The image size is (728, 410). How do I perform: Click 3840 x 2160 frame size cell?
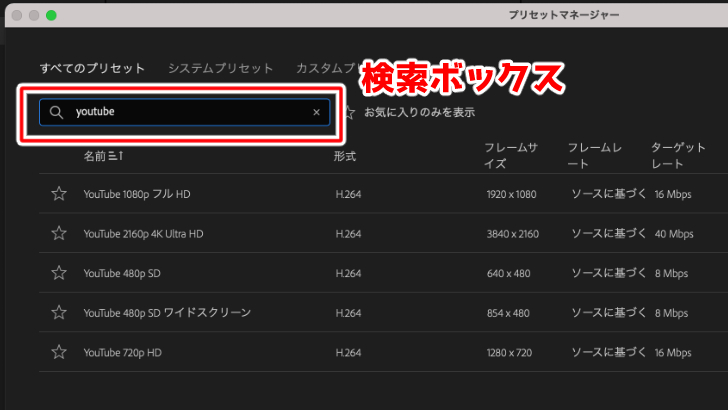point(513,234)
